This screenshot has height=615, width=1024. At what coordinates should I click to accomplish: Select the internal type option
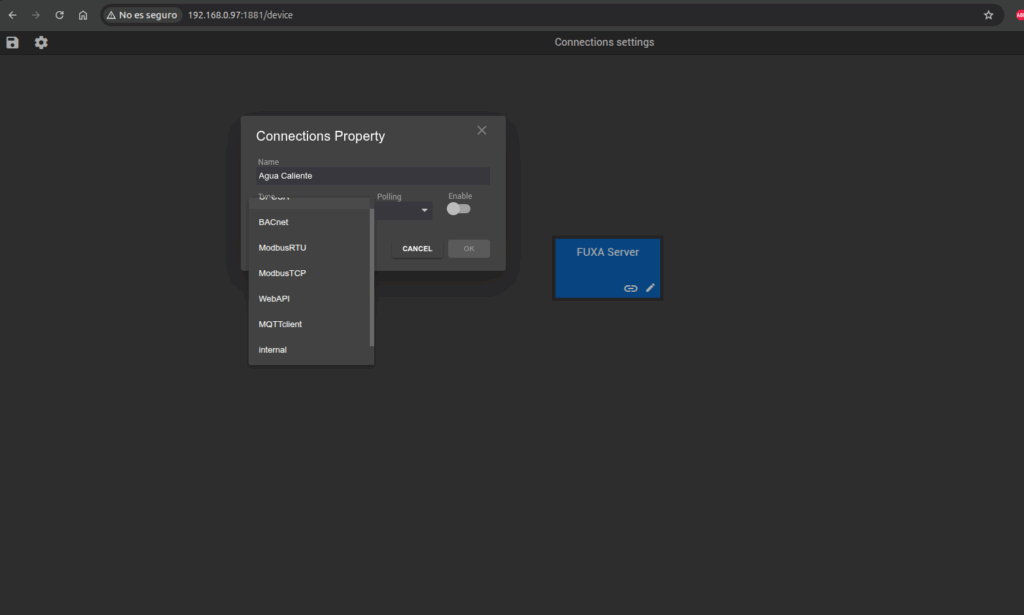click(272, 350)
